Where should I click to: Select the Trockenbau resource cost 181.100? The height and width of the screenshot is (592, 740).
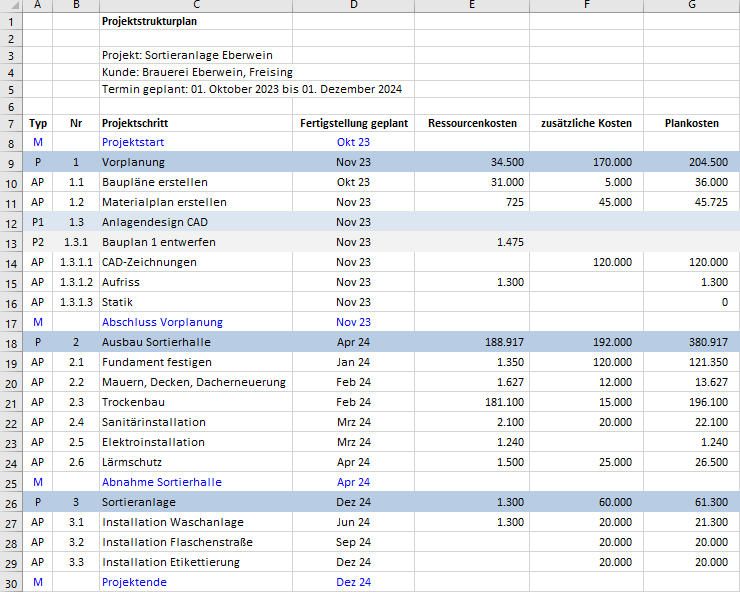tap(472, 402)
